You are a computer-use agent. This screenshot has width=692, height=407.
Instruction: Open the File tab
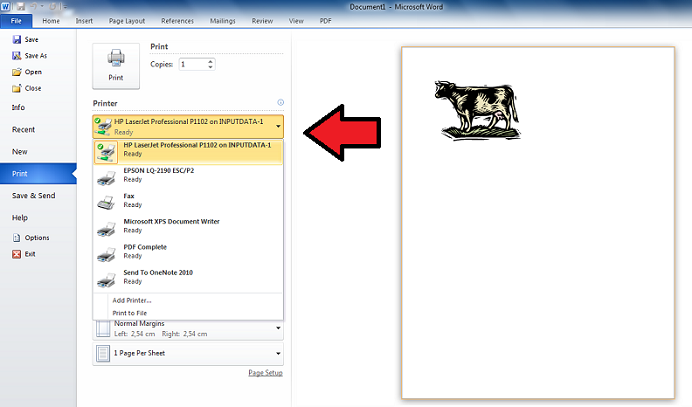(x=16, y=21)
